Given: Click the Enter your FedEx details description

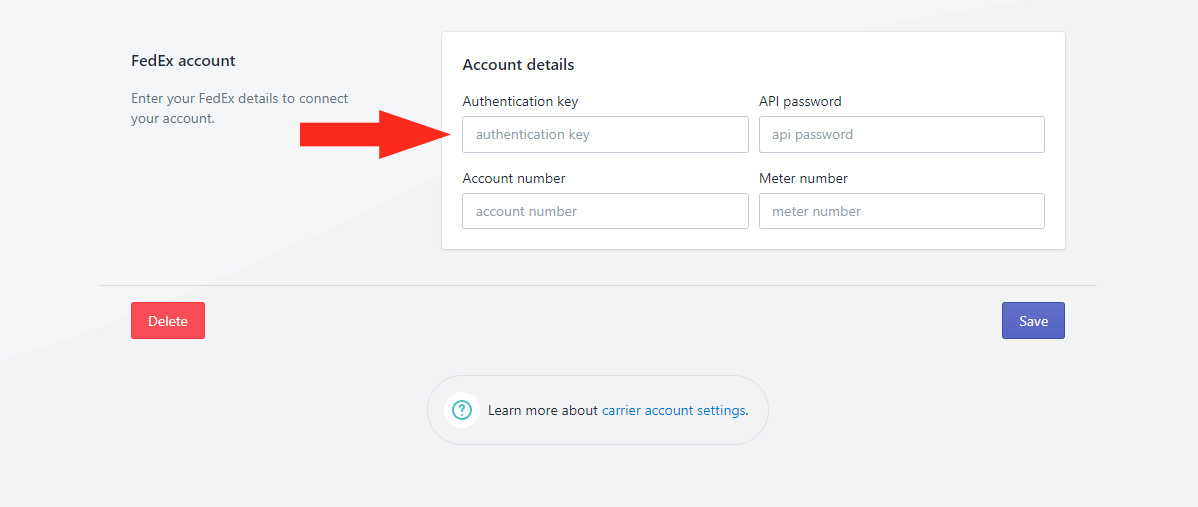Looking at the screenshot, I should pos(240,108).
